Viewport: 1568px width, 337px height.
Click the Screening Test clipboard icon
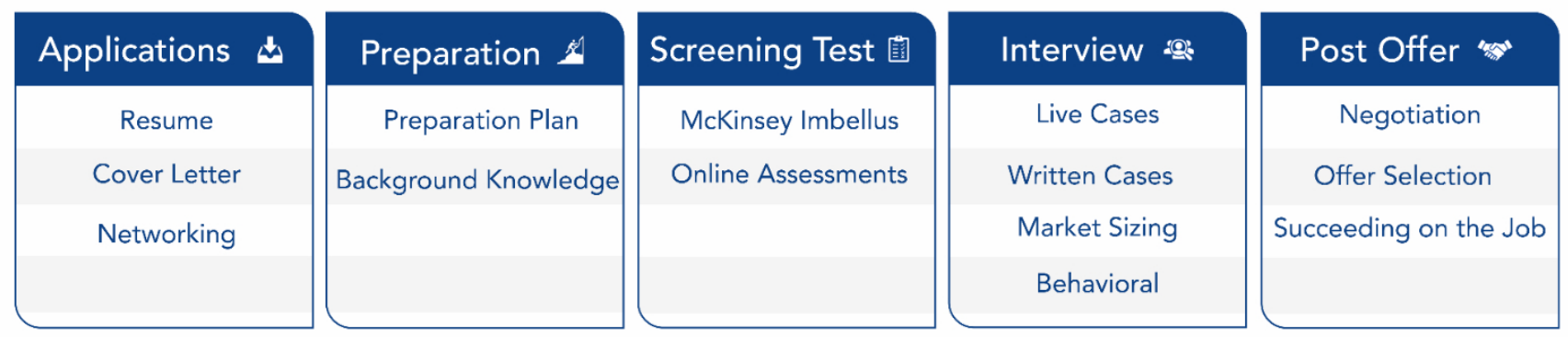point(898,49)
